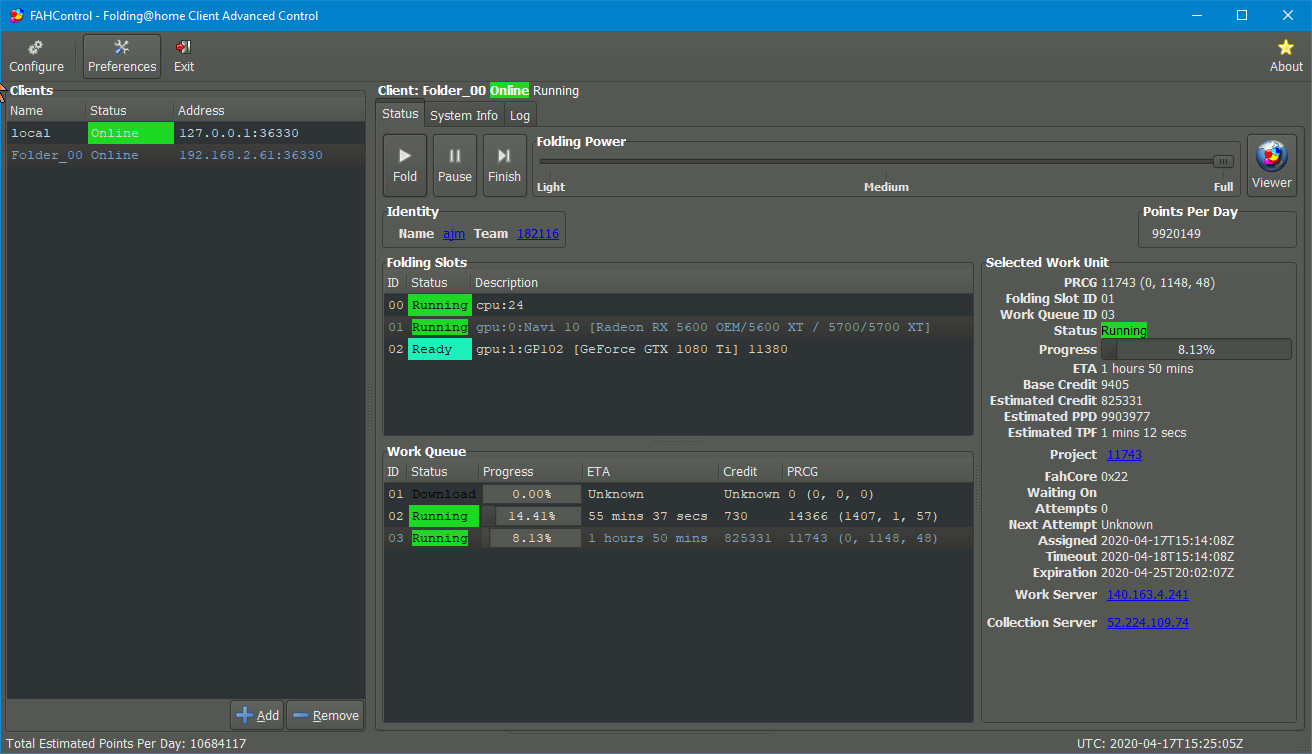This screenshot has width=1312, height=754.
Task: Select folding slot 01 Navi 10 GPU
Action: (678, 327)
